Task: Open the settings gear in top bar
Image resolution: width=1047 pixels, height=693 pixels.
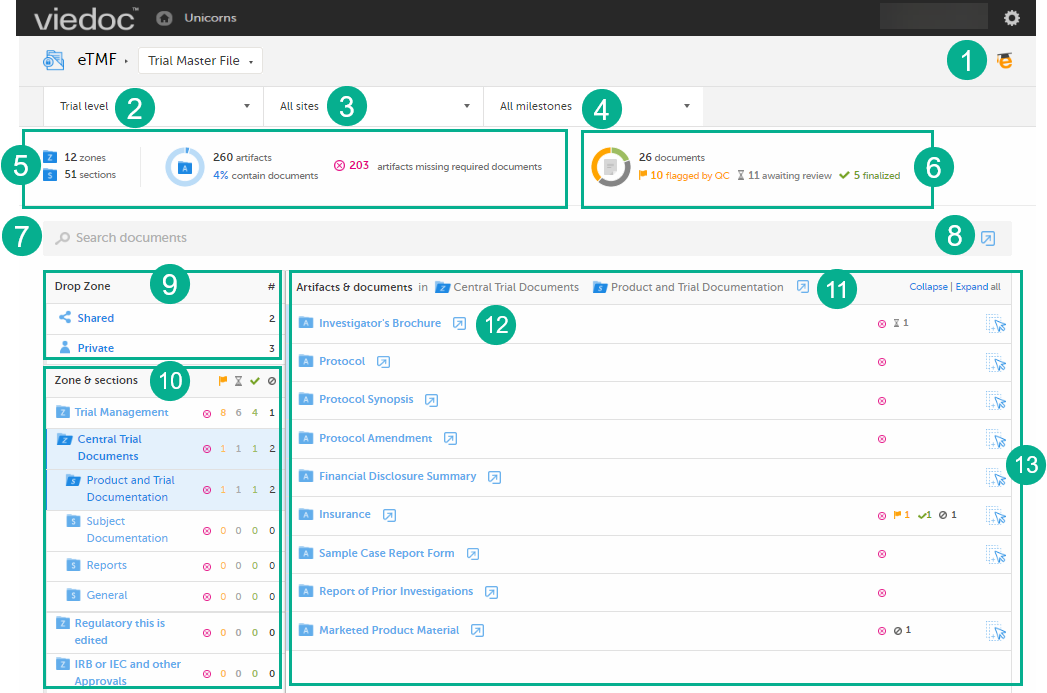Action: point(1012,18)
